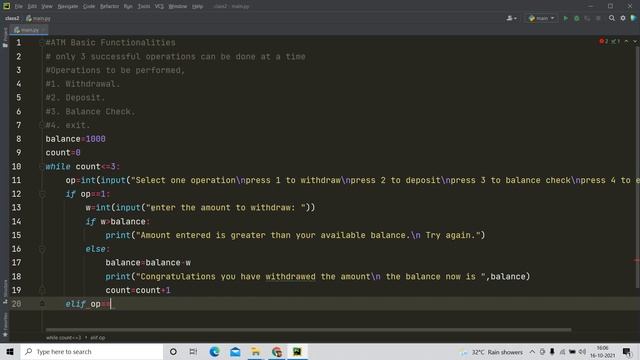Close the main.py editor tab

pos(43,30)
